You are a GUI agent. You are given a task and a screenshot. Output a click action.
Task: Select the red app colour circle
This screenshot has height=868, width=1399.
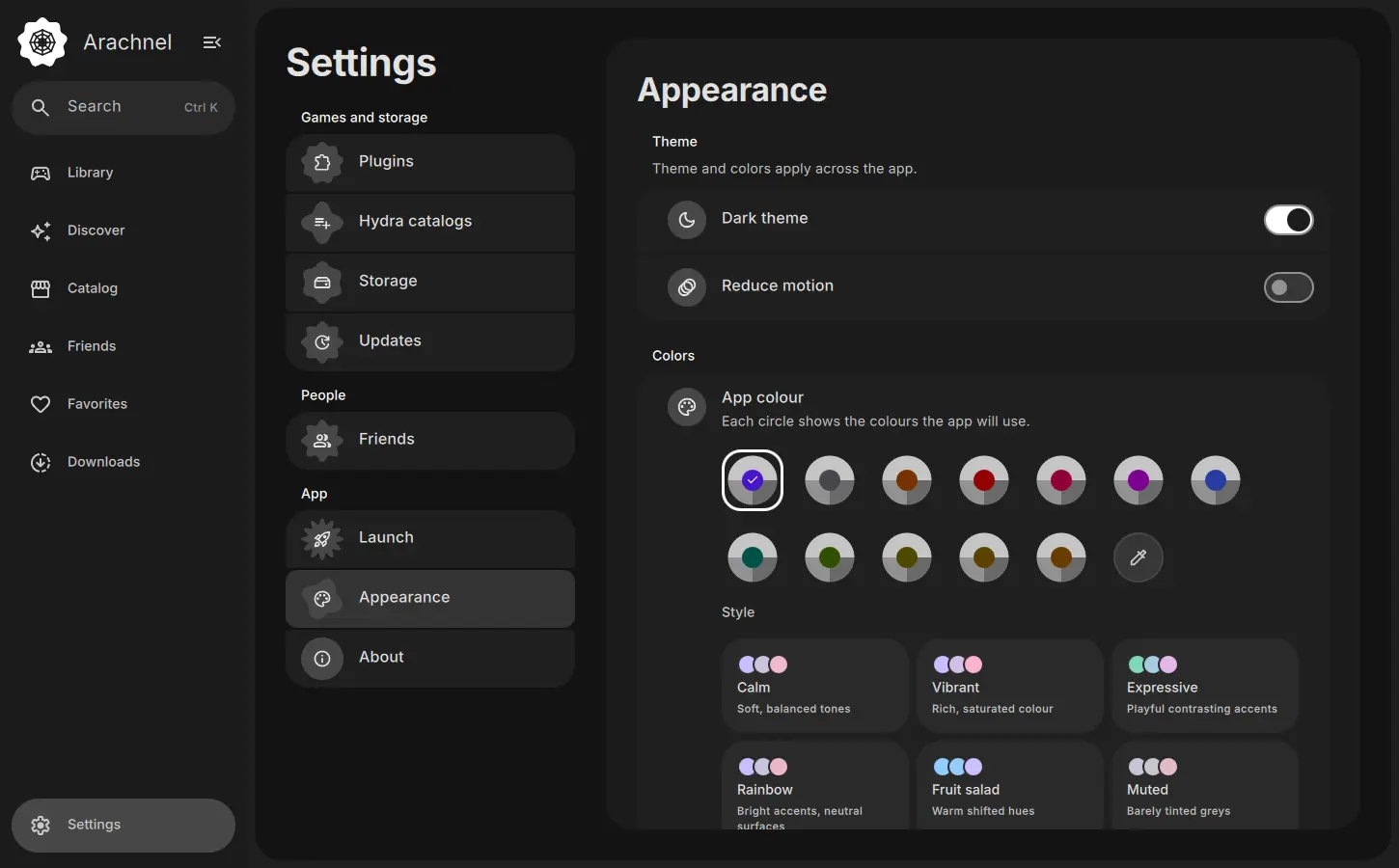point(984,480)
